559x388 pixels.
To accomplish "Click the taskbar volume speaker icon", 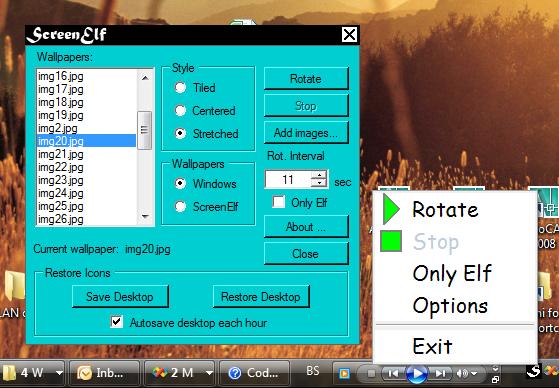I will click(462, 373).
